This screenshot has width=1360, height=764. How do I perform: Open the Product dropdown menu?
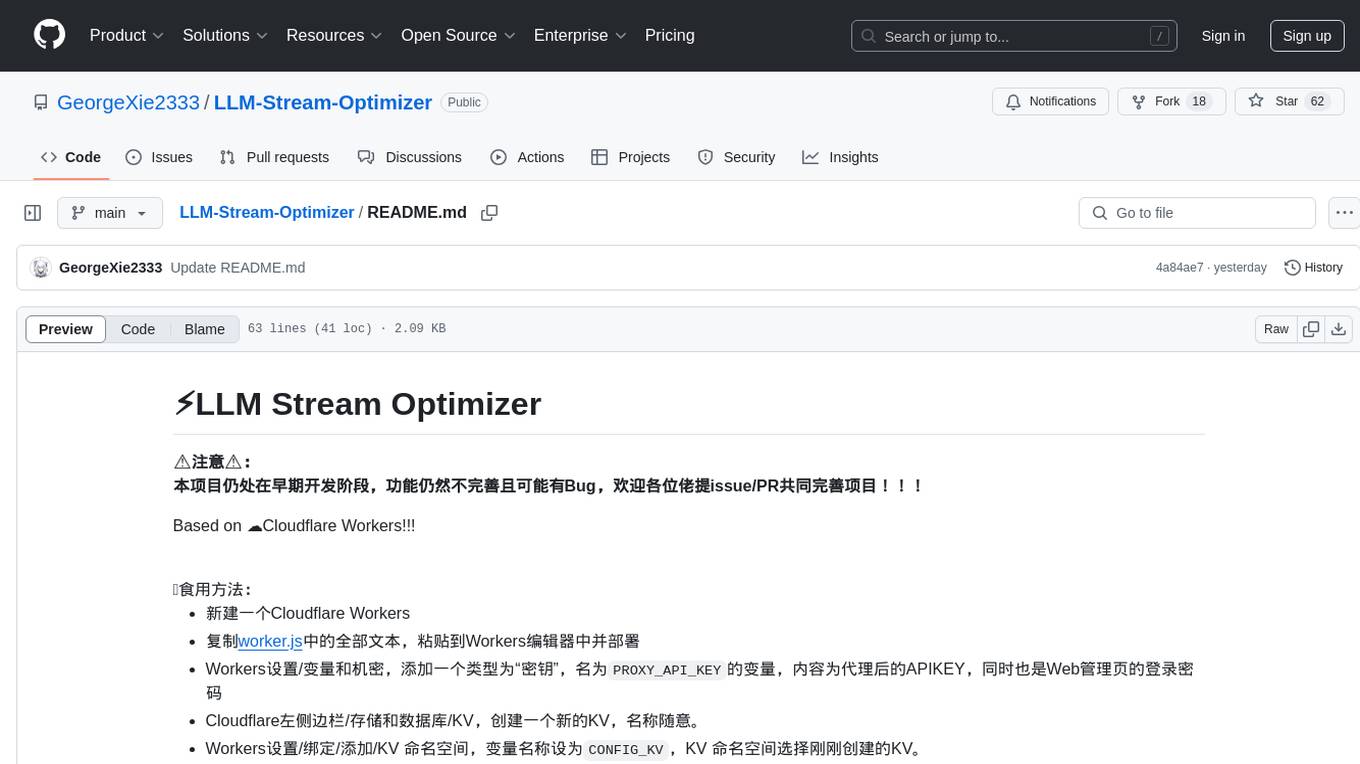(127, 35)
